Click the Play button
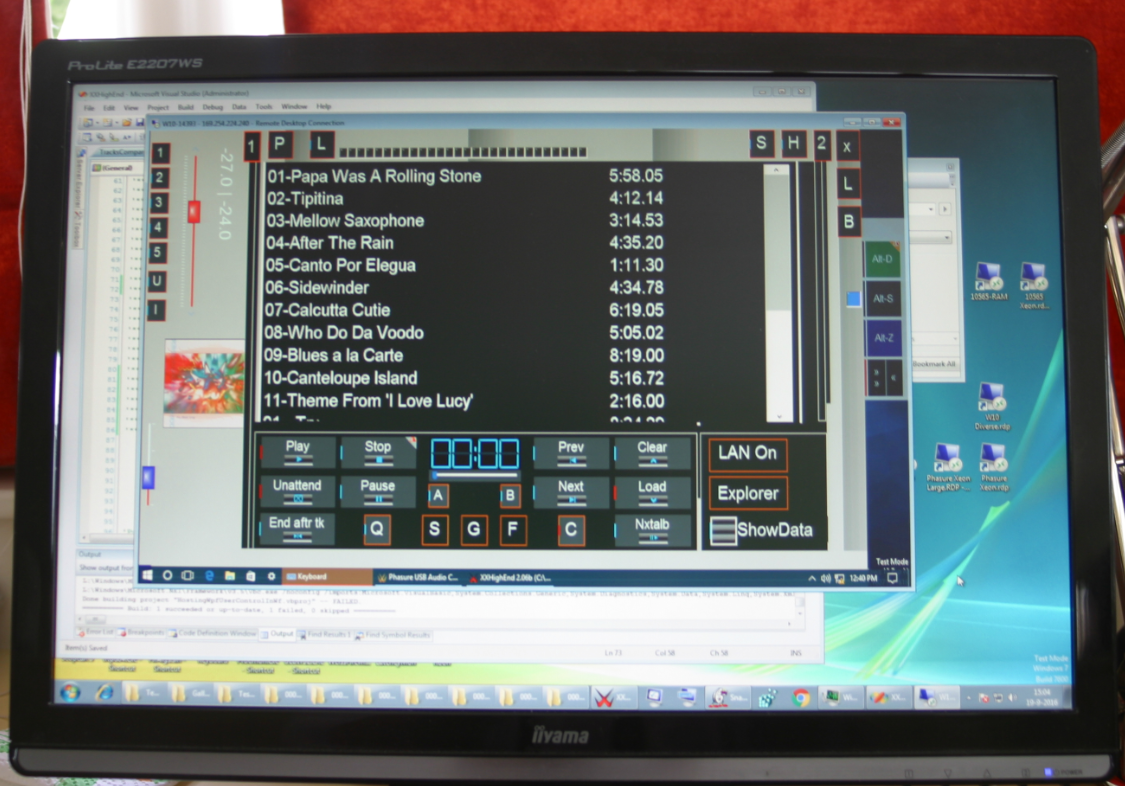 pos(298,451)
